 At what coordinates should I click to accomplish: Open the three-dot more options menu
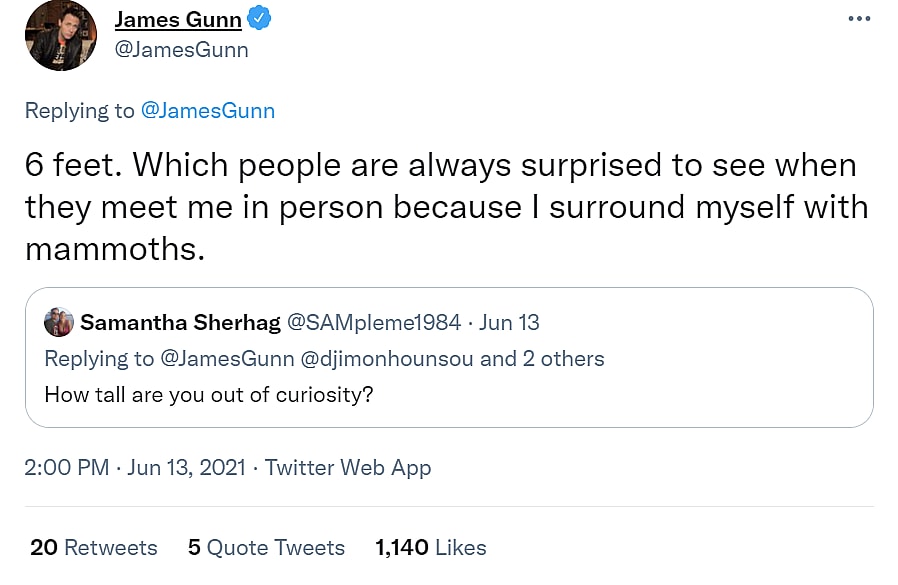tap(858, 19)
